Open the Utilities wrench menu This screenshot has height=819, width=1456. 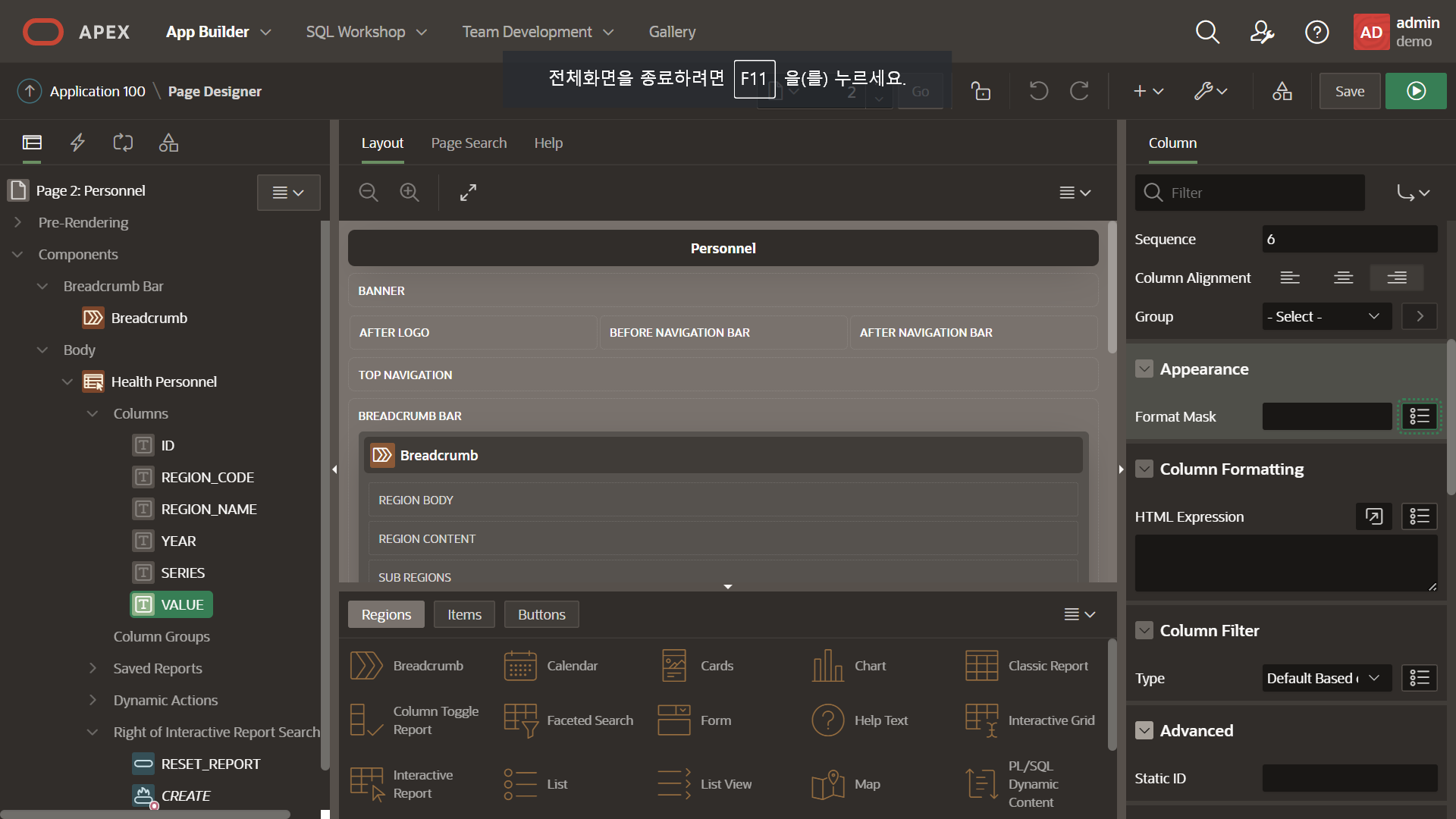pyautogui.click(x=1210, y=91)
